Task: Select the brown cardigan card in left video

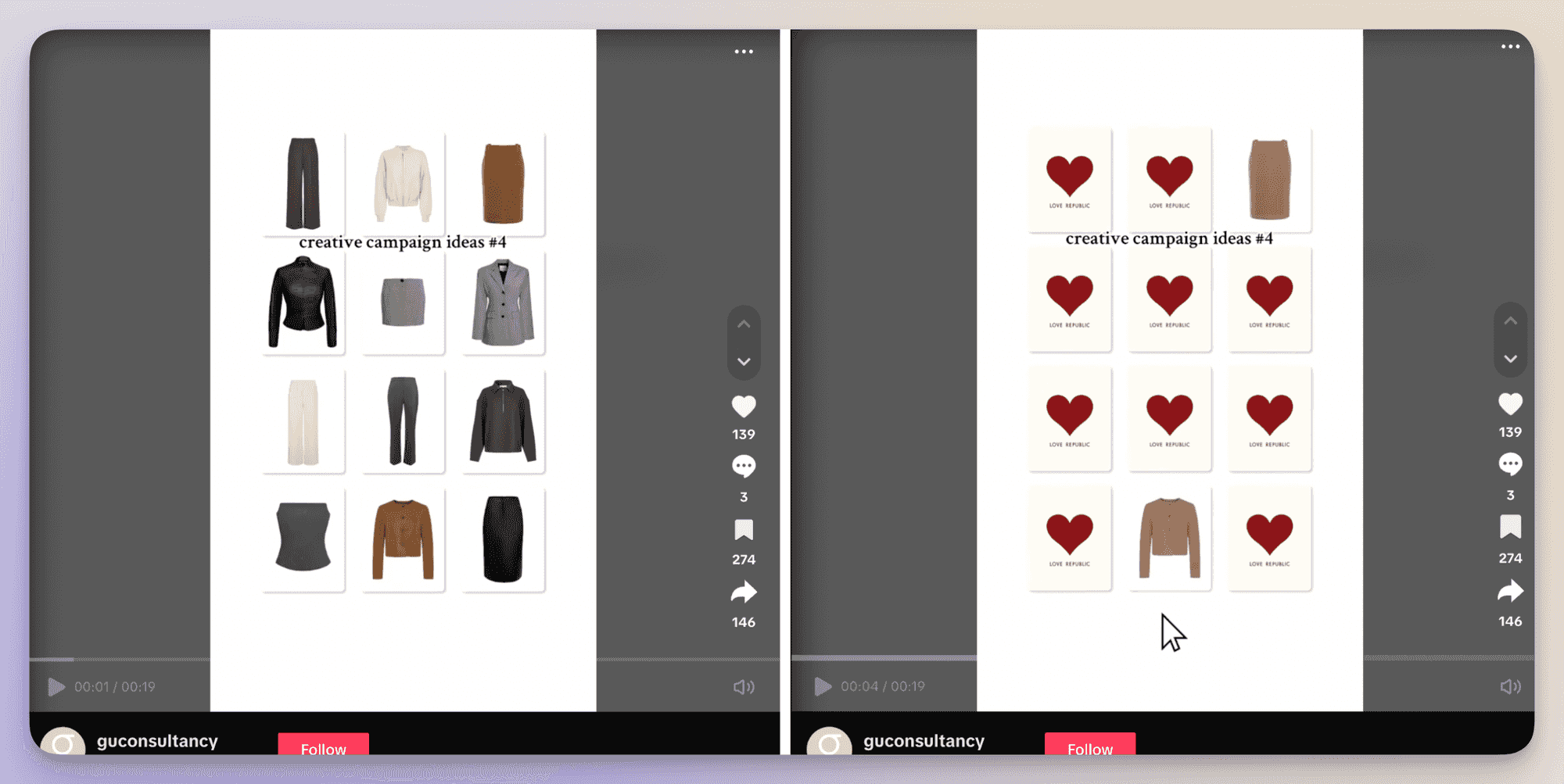Action: click(404, 540)
